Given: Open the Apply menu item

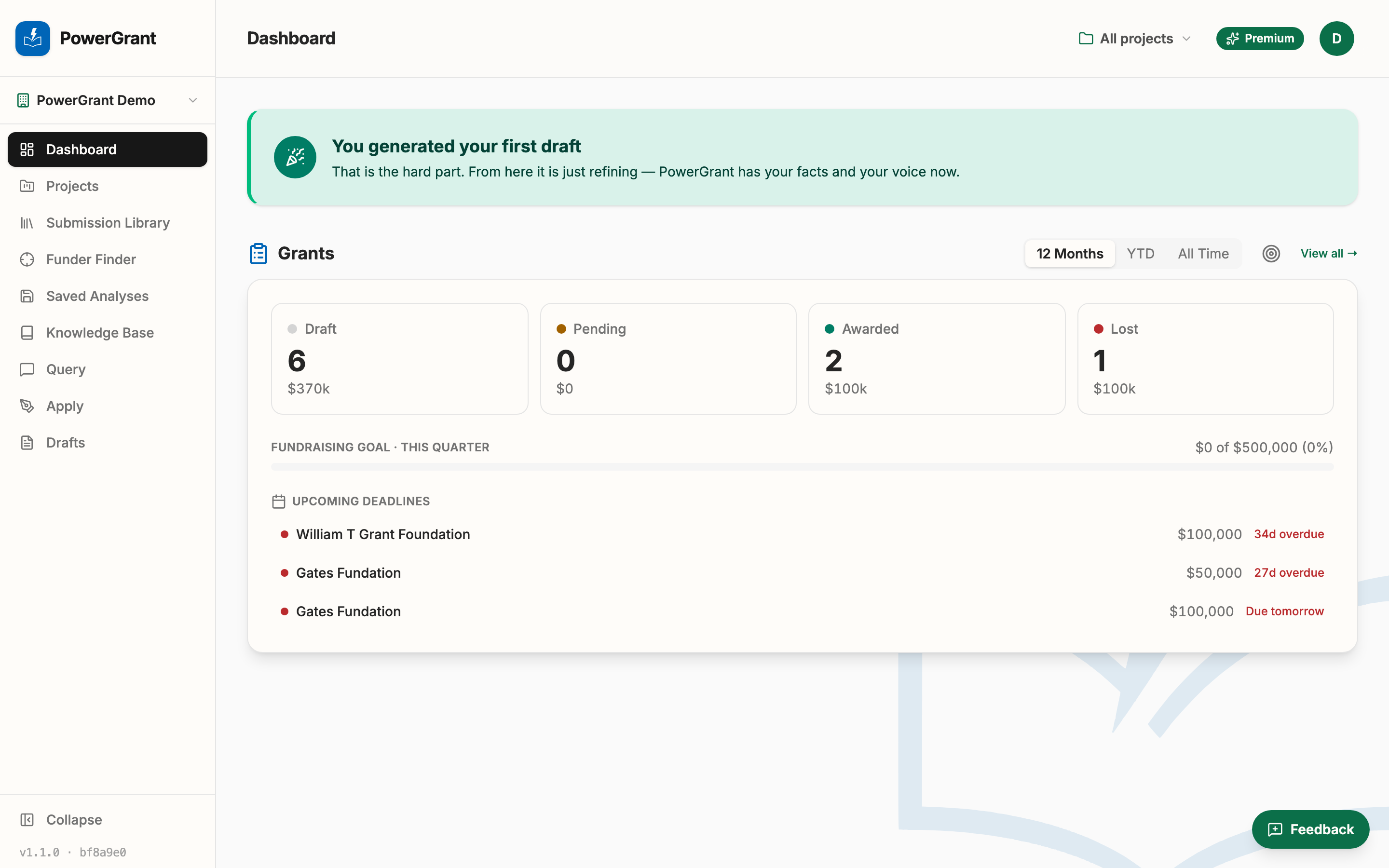Looking at the screenshot, I should (108, 406).
